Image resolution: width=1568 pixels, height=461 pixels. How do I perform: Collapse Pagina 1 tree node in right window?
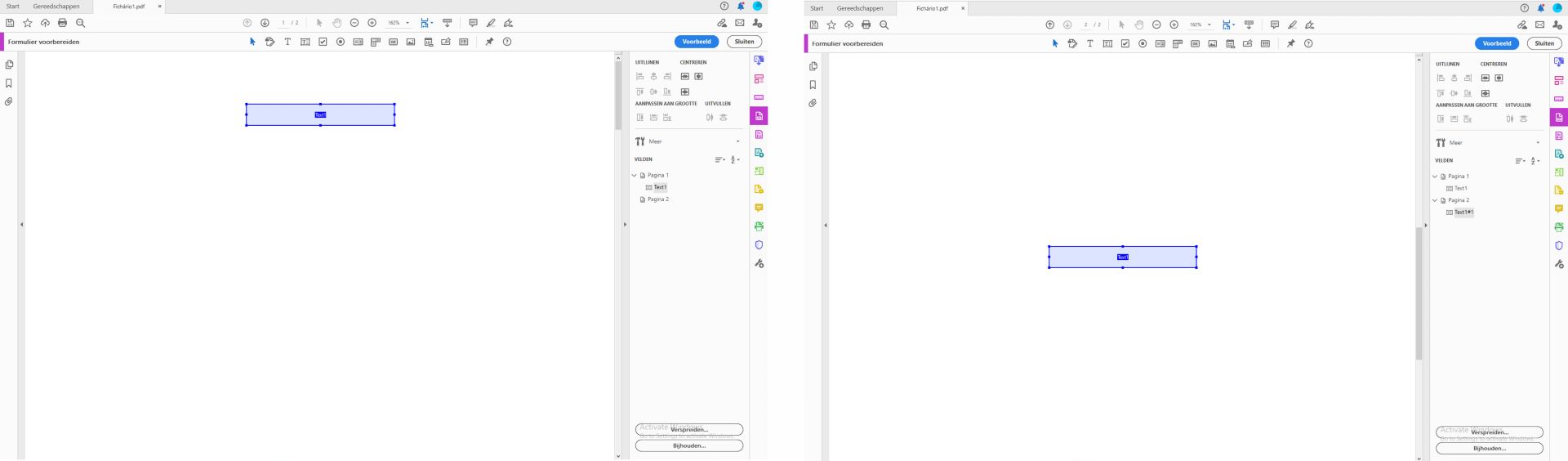click(1435, 177)
